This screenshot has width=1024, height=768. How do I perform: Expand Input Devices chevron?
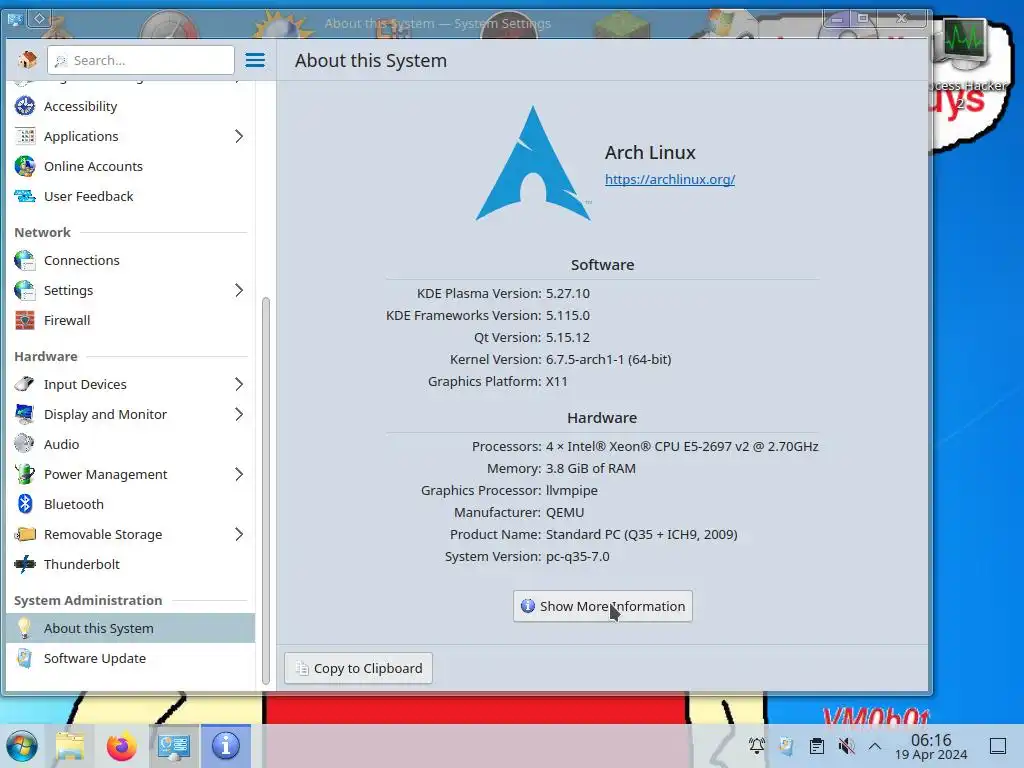pos(239,384)
